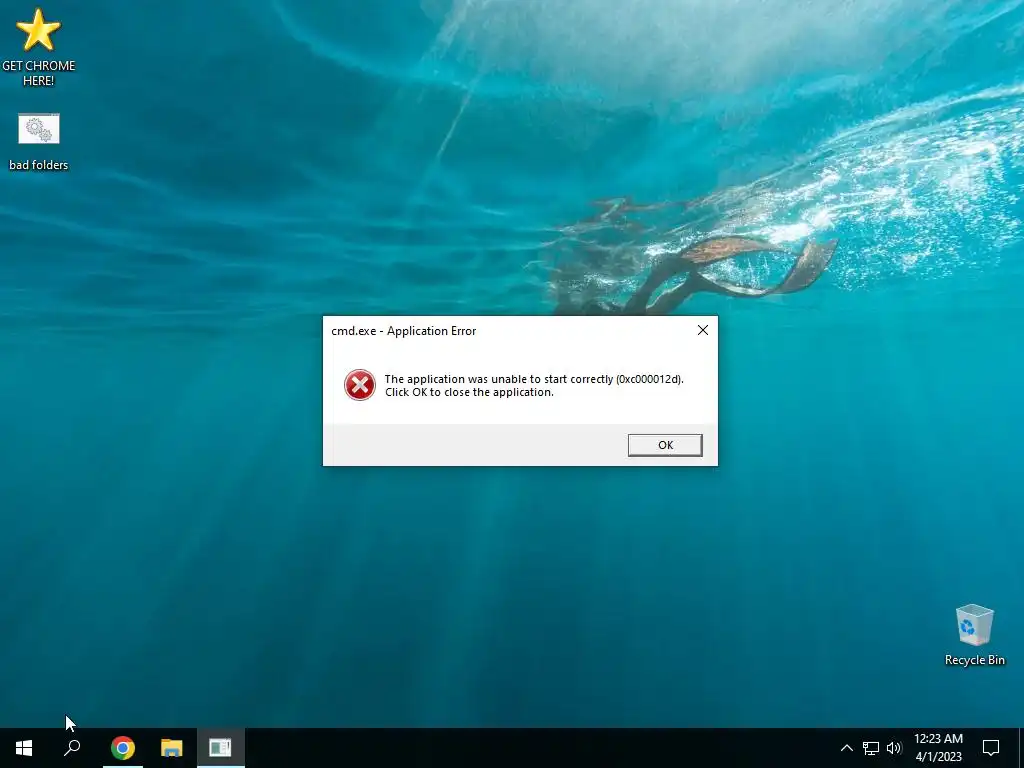Viewport: 1024px width, 768px height.
Task: Open the volume control tray icon
Action: [x=894, y=748]
